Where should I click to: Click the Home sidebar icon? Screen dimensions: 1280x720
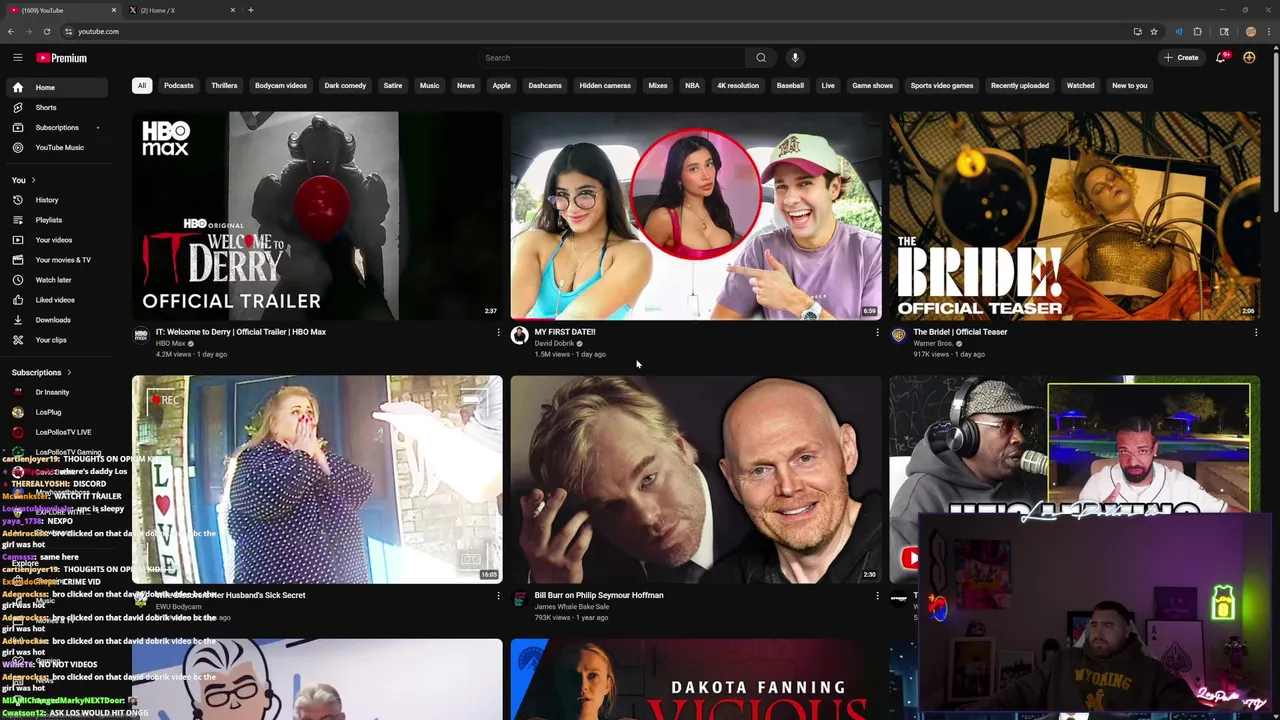[x=17, y=87]
